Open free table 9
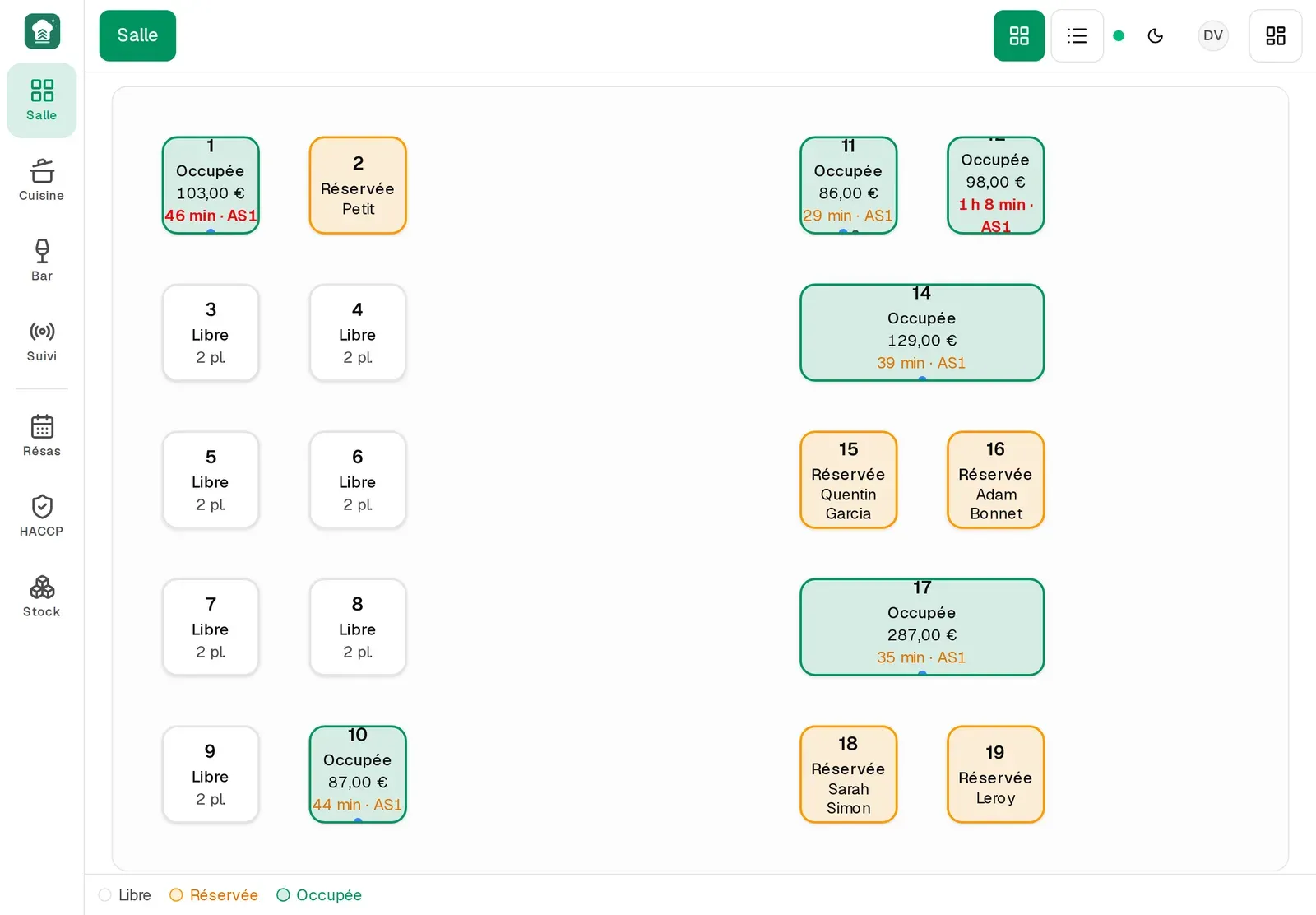The image size is (1316, 915). [x=211, y=774]
